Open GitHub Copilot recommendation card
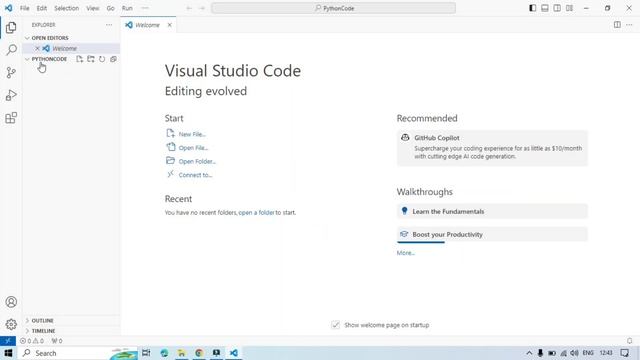This screenshot has height=360, width=640. [x=492, y=148]
